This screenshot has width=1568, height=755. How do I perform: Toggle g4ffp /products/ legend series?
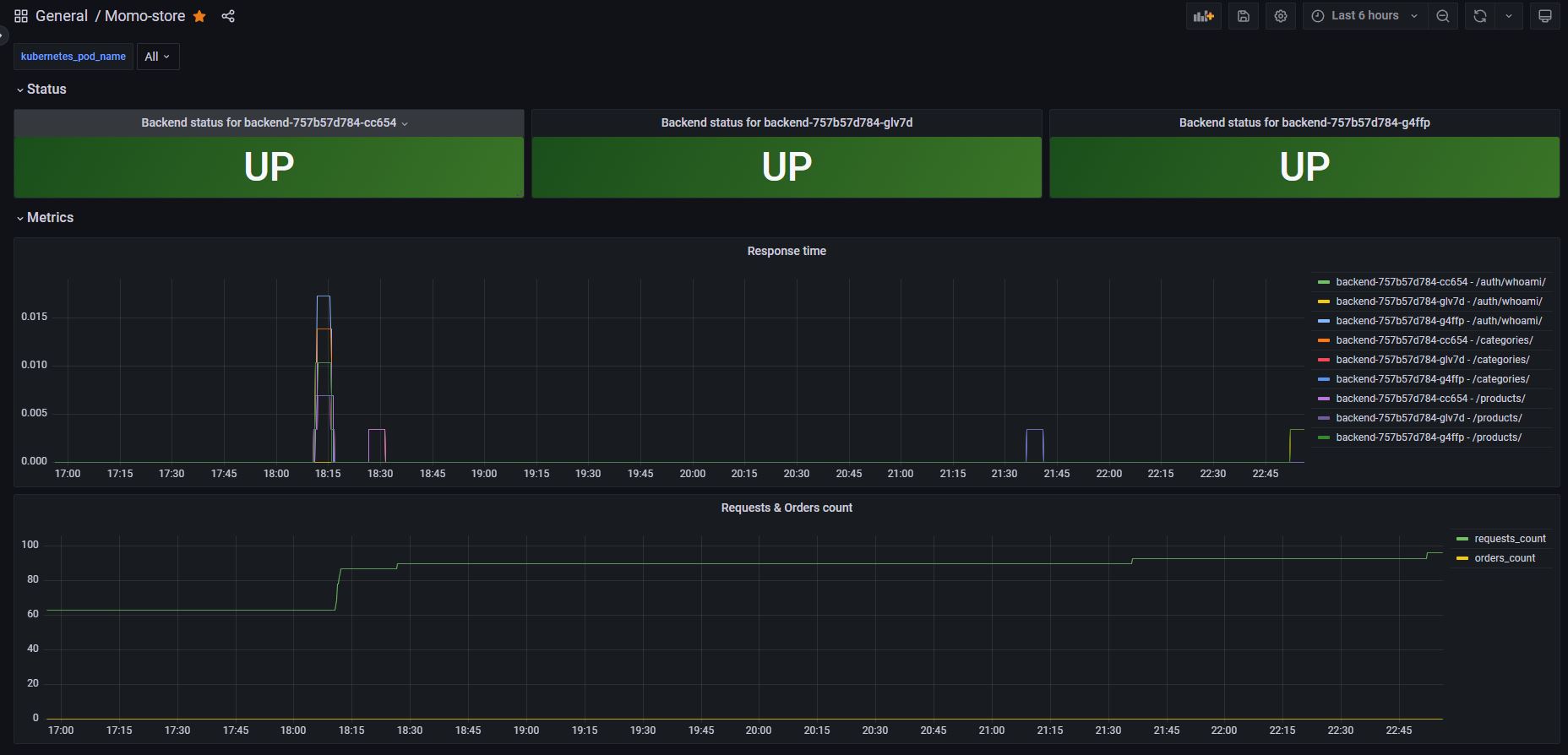pos(1429,437)
